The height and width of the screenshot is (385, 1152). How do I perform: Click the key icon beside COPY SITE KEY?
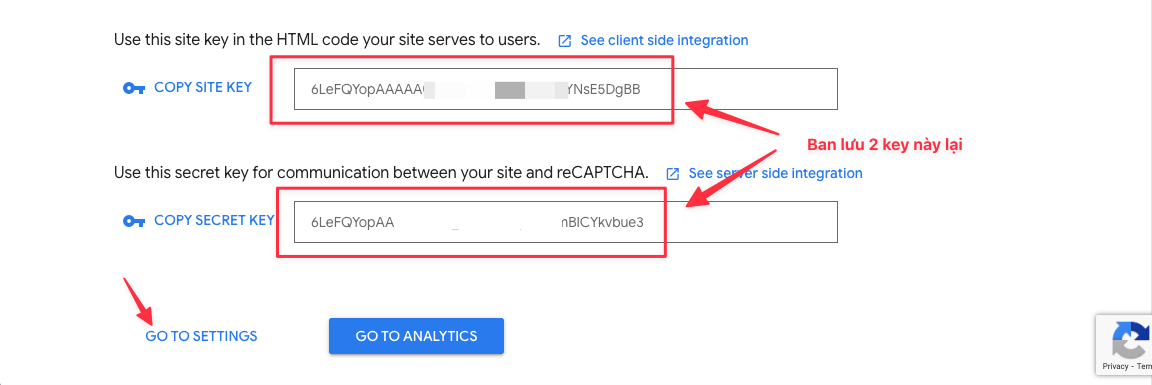point(134,88)
